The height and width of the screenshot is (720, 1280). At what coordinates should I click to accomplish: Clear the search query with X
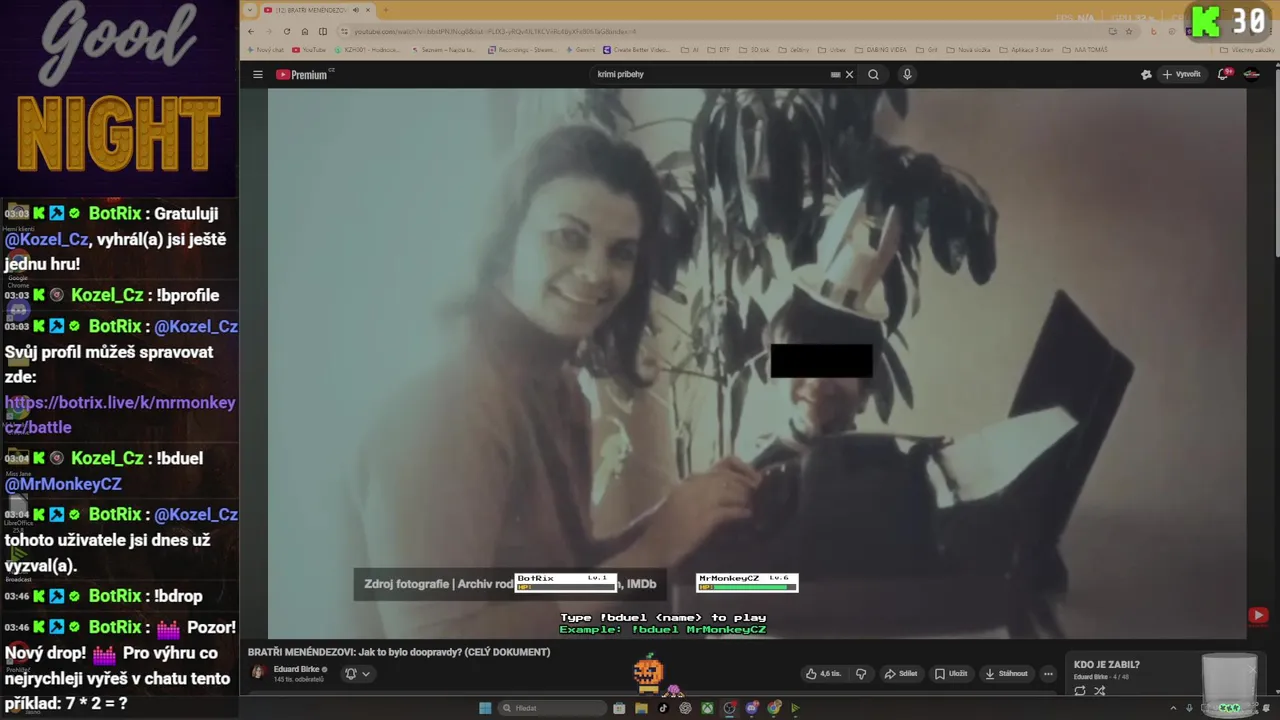click(x=849, y=74)
